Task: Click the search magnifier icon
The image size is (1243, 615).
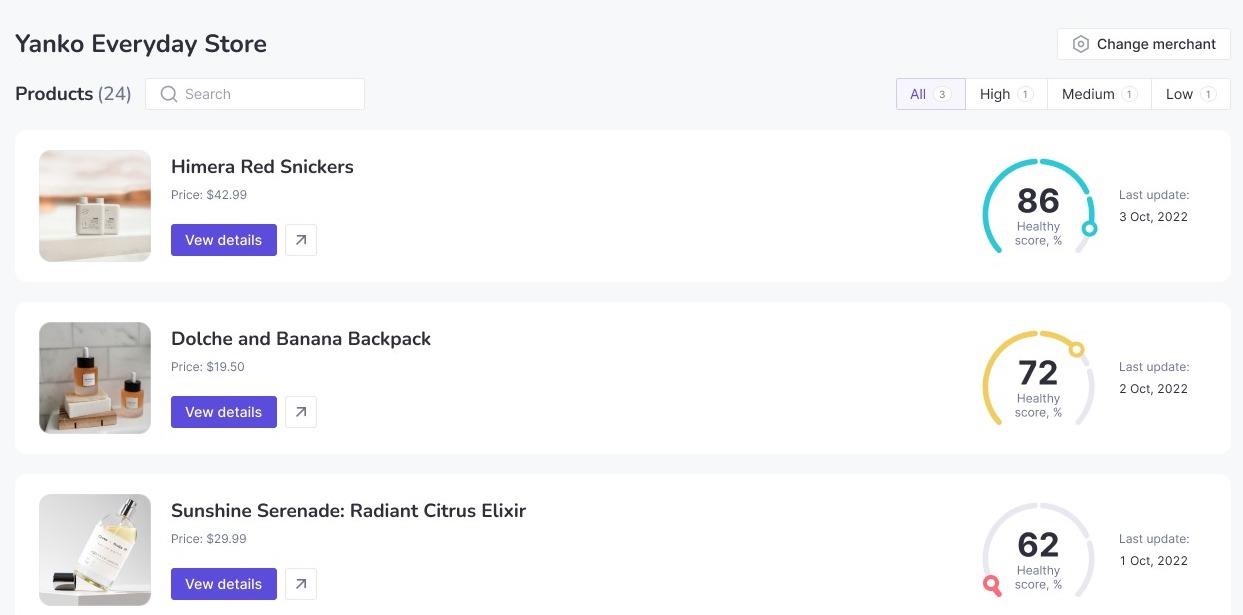Action: [169, 94]
